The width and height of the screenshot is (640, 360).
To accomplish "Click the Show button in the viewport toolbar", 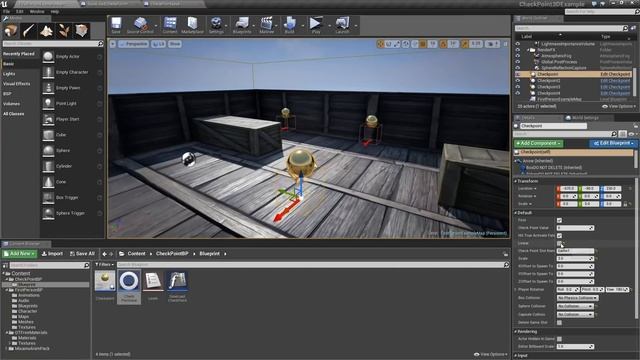I will (175, 44).
